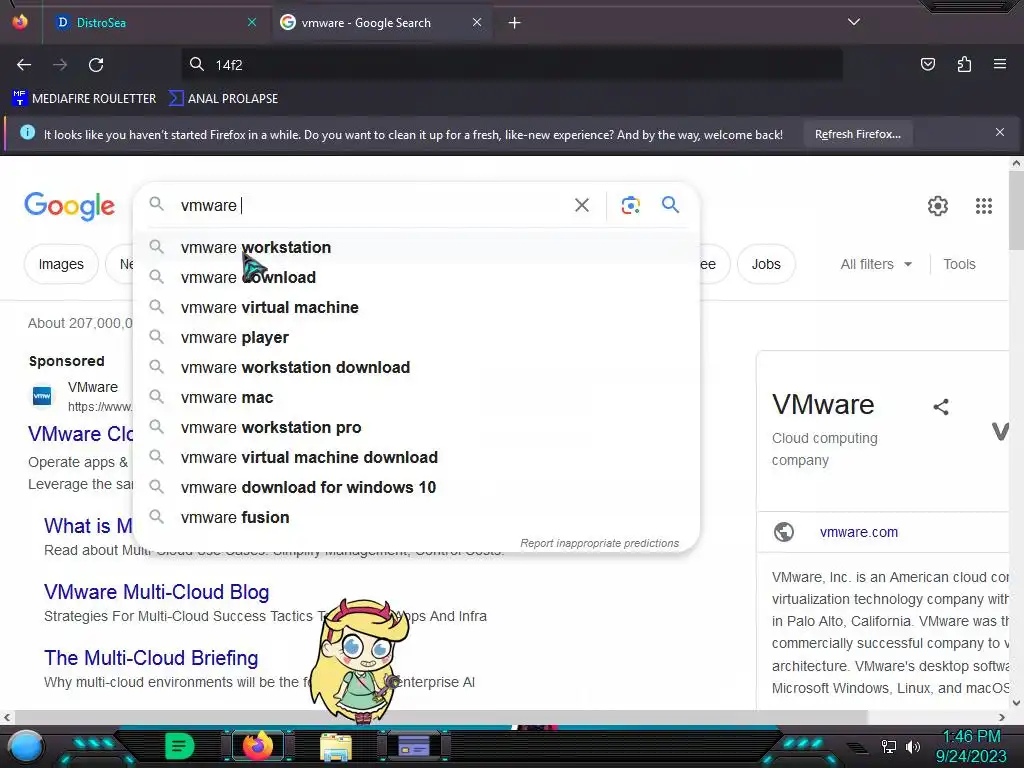The image size is (1024, 768).
Task: Open the volume speaker icon in tray
Action: pos(913,746)
